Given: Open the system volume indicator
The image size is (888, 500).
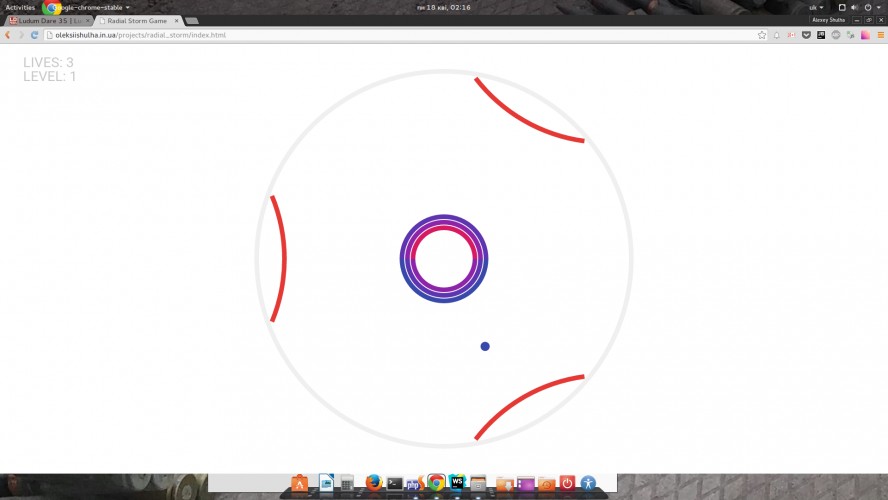Looking at the screenshot, I should (x=855, y=7).
